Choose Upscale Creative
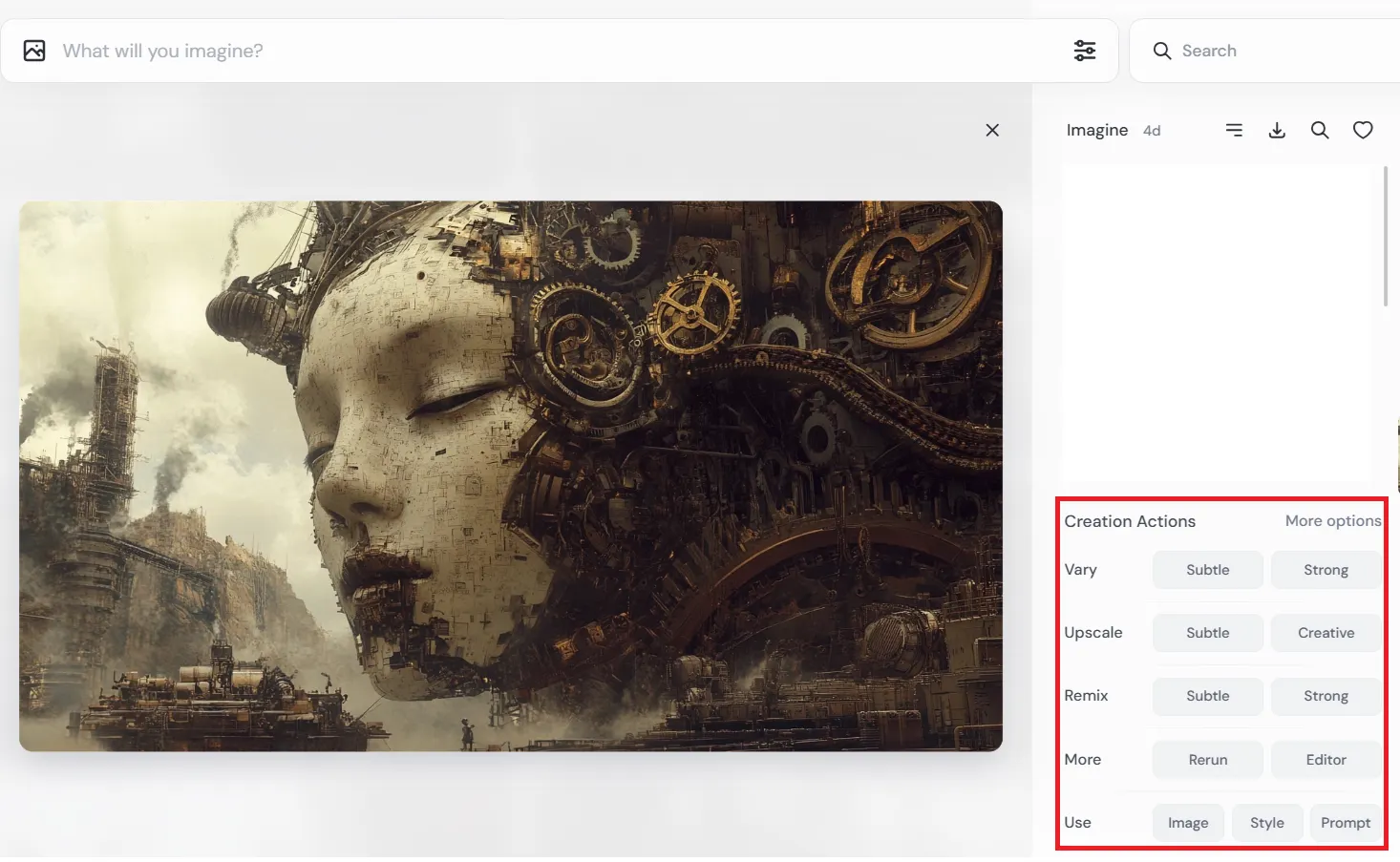The image size is (1400, 862). click(1326, 633)
